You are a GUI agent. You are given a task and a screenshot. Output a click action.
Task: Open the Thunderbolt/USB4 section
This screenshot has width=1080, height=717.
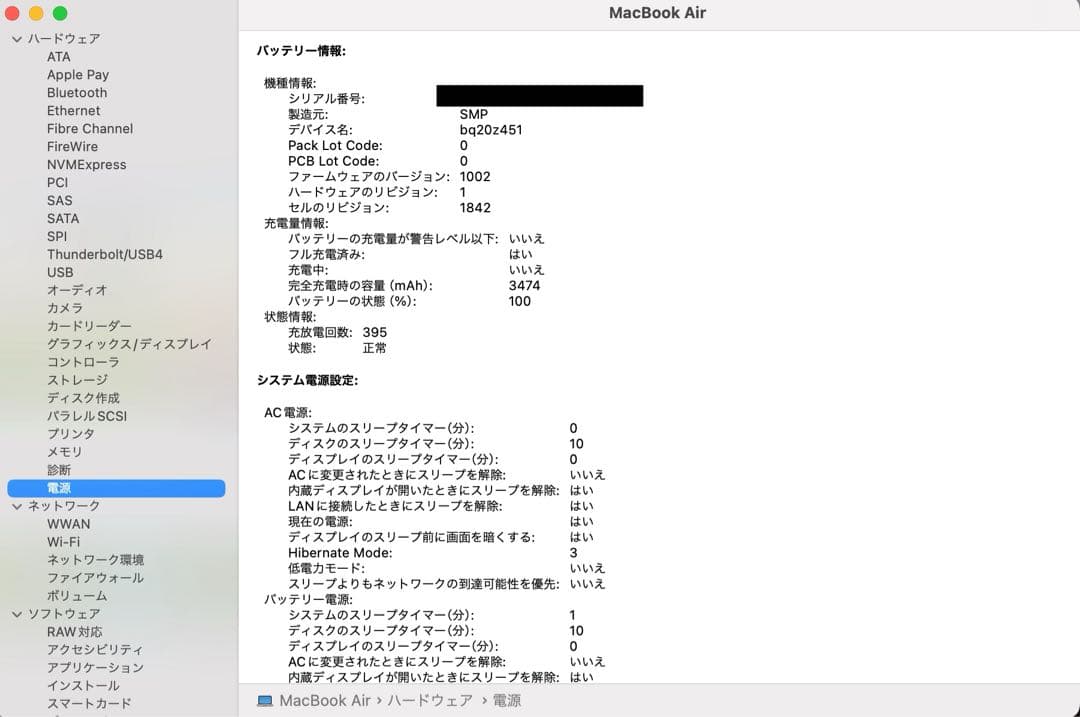(105, 254)
